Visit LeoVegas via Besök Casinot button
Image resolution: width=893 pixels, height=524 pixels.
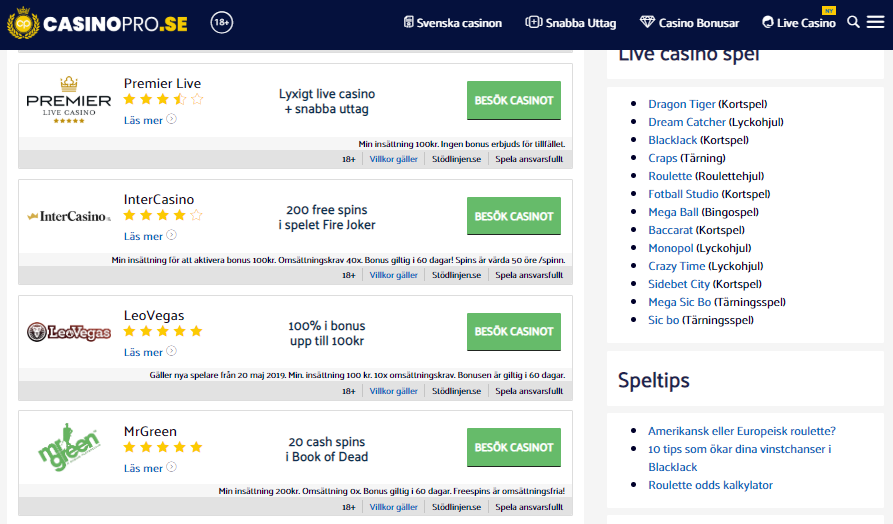tap(514, 331)
